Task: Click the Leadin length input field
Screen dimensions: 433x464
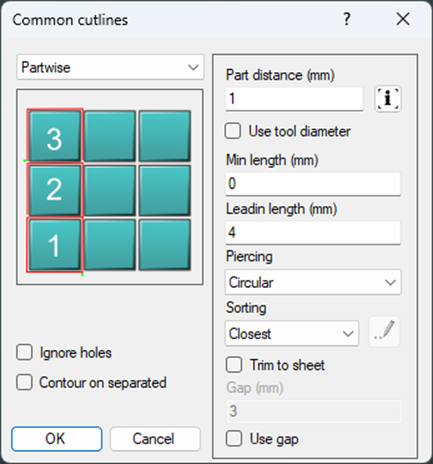Action: pos(313,232)
